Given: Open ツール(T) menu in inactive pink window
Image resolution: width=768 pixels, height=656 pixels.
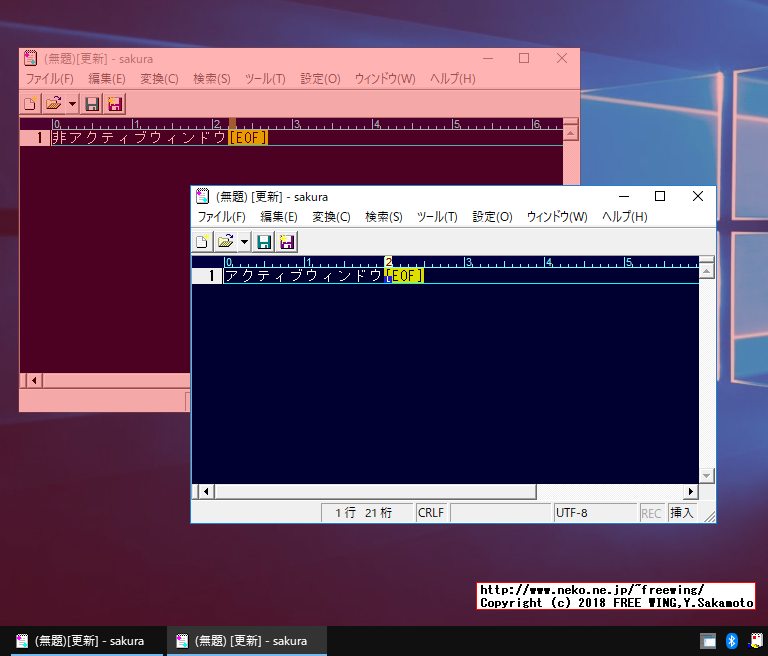Looking at the screenshot, I should pyautogui.click(x=265, y=78).
